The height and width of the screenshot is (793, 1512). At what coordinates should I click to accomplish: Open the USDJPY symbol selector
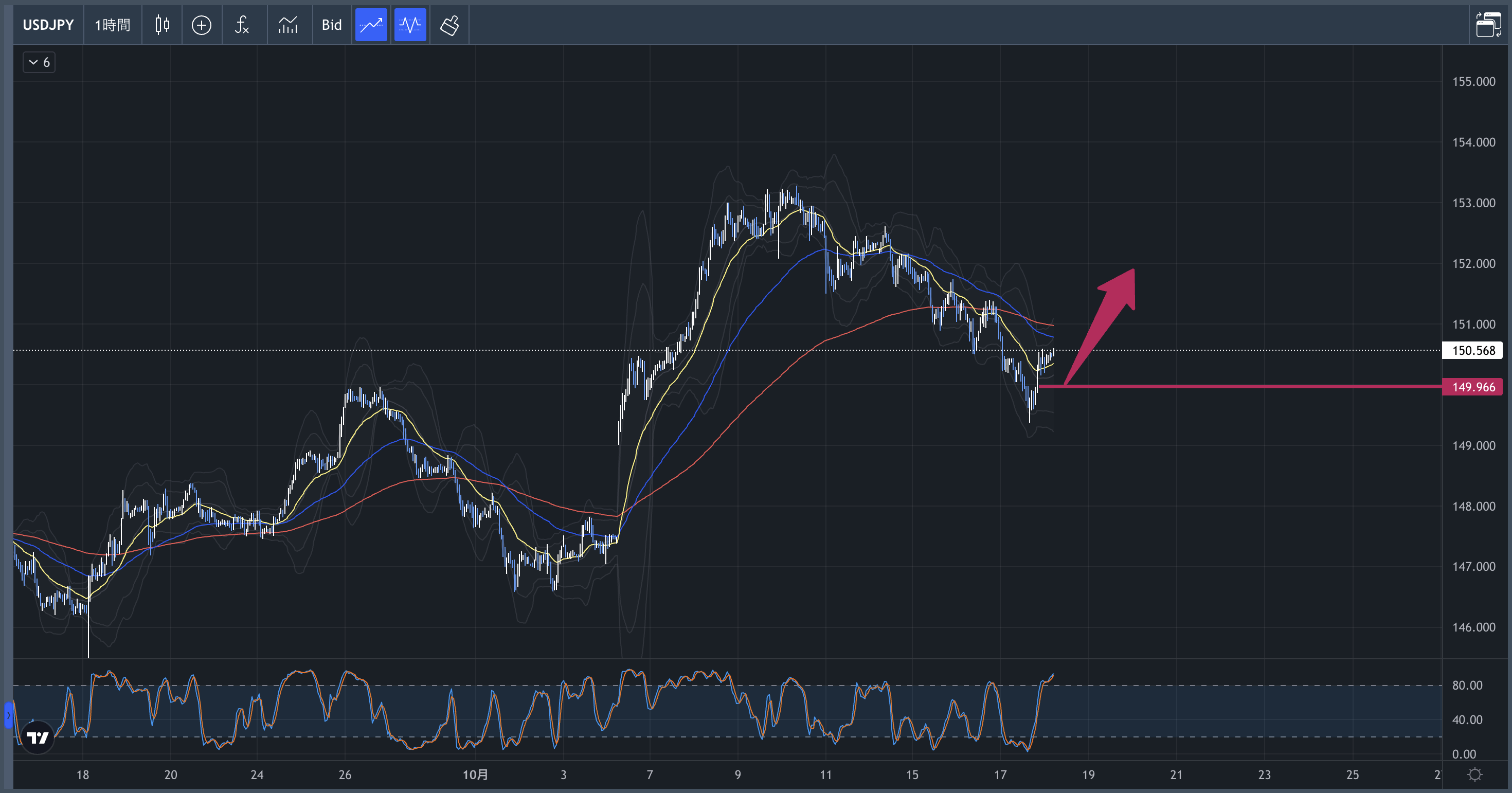click(x=48, y=25)
